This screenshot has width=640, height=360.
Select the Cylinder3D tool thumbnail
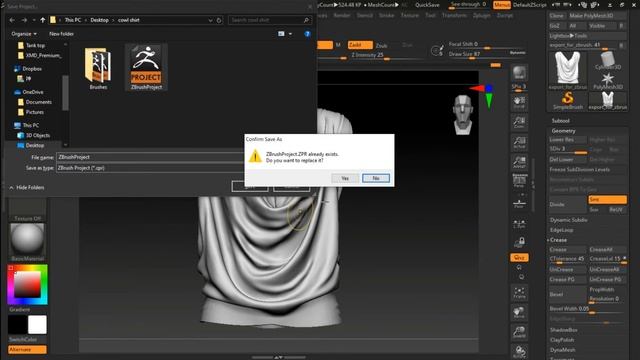coord(607,61)
